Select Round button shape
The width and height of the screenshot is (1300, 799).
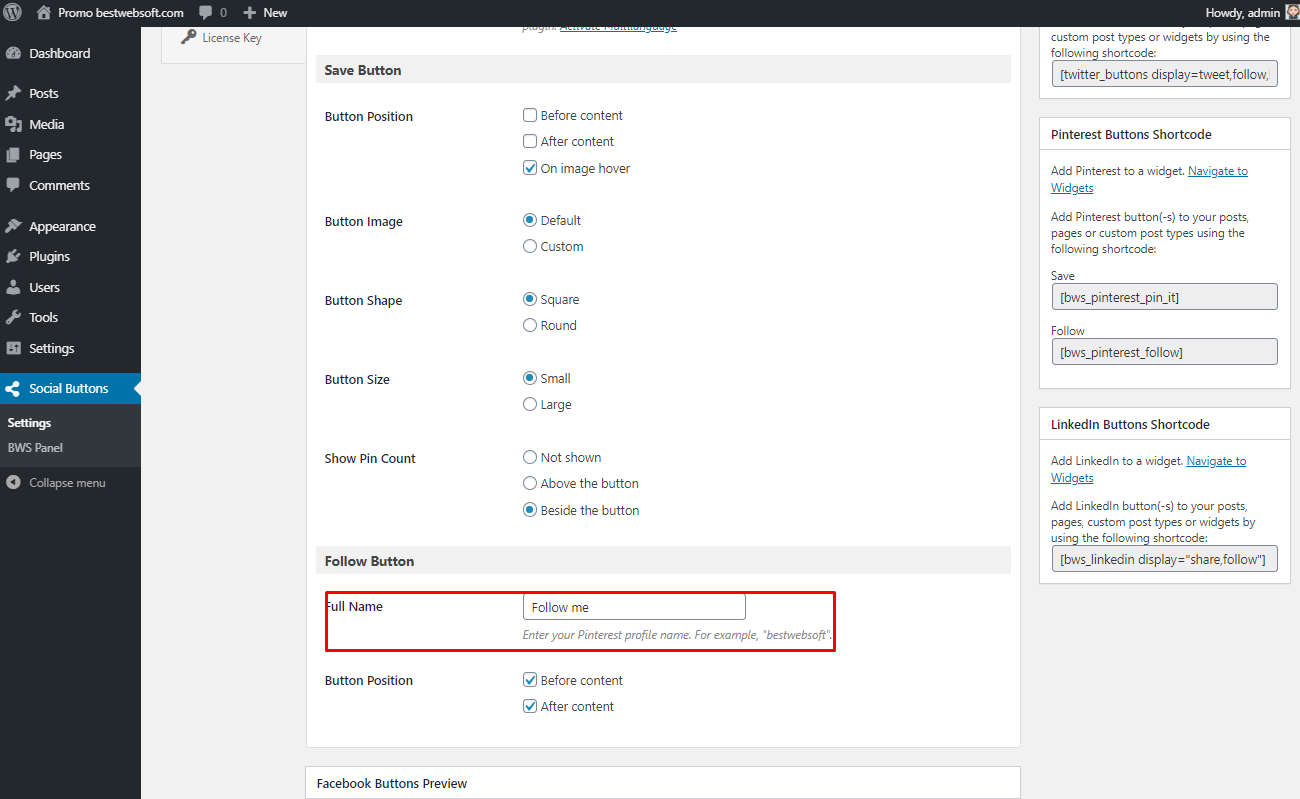530,325
